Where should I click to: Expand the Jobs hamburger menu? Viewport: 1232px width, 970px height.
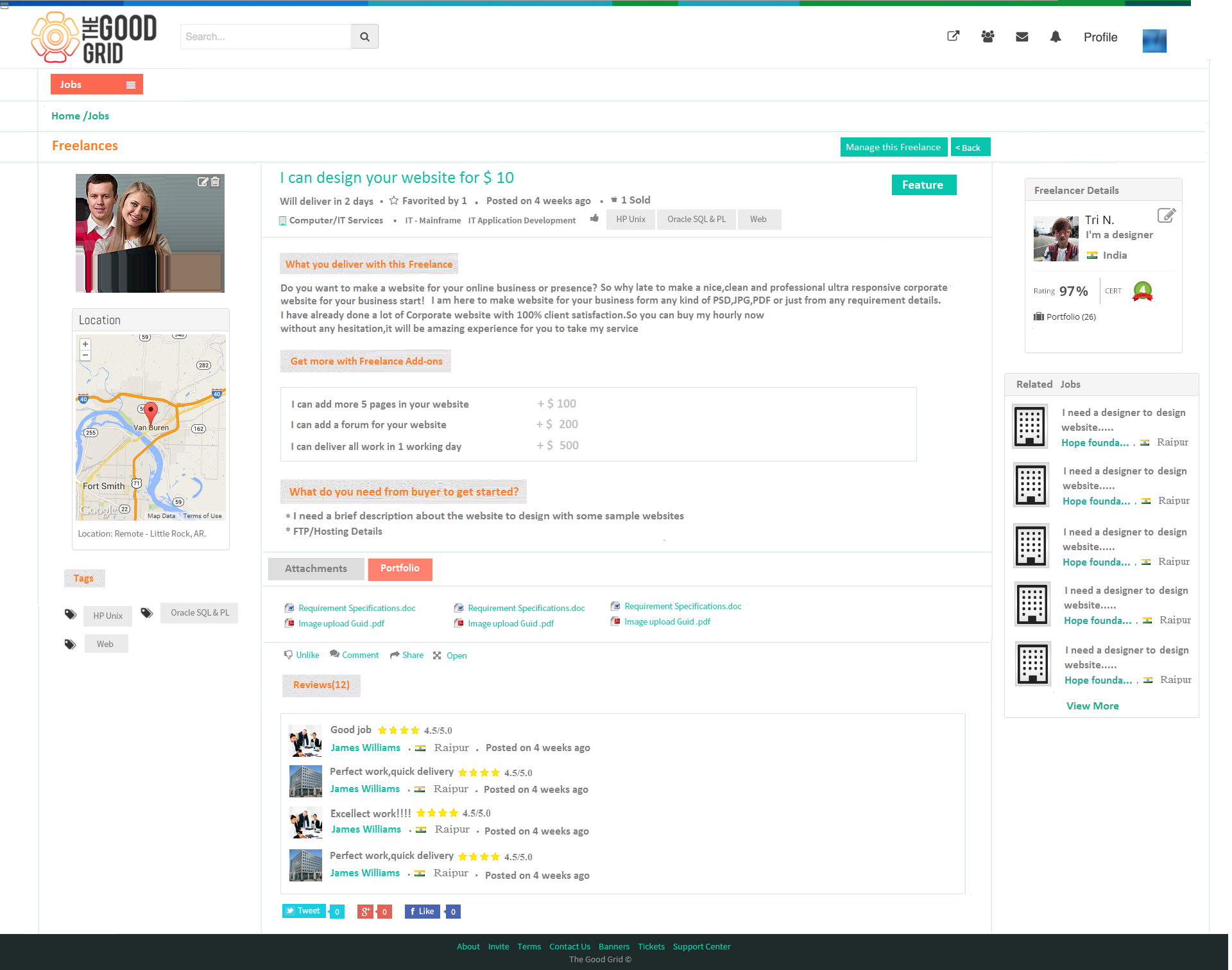pos(131,85)
